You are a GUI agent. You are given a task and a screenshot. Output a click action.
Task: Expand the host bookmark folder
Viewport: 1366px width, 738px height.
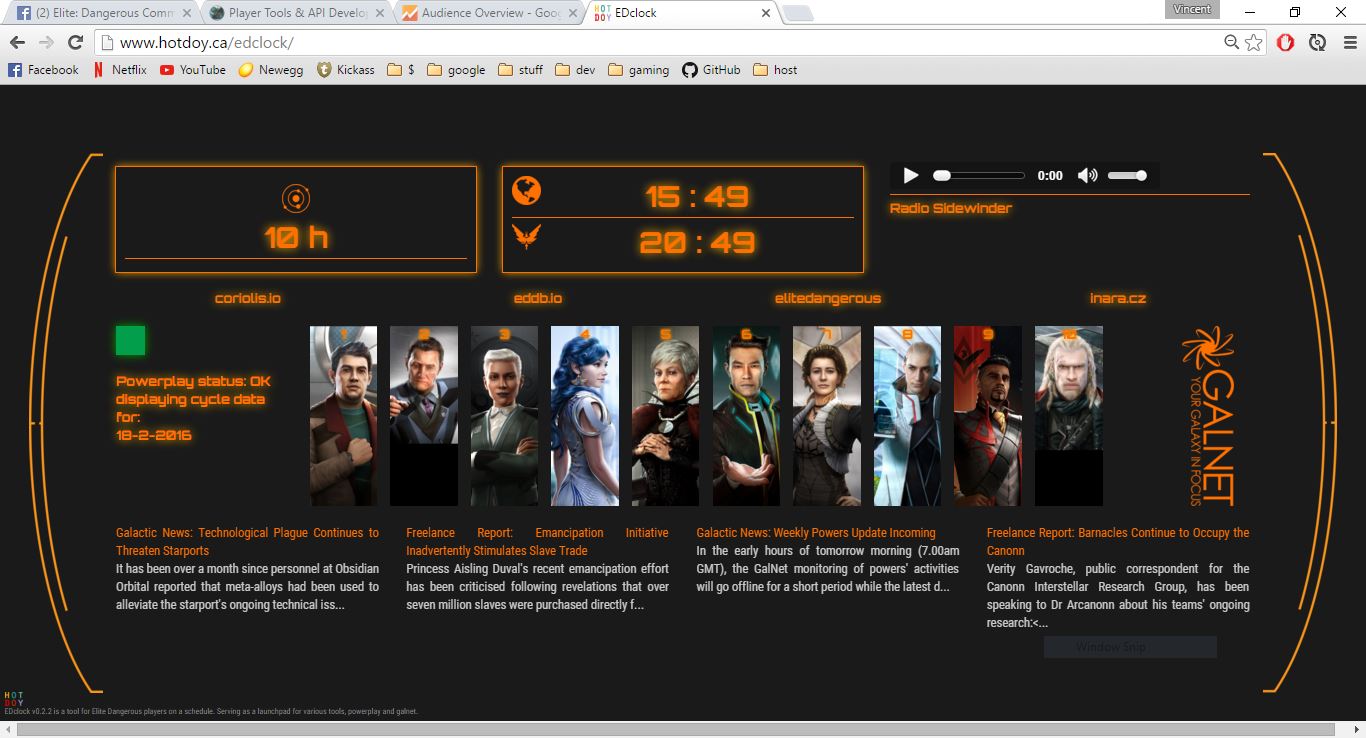pyautogui.click(x=775, y=70)
